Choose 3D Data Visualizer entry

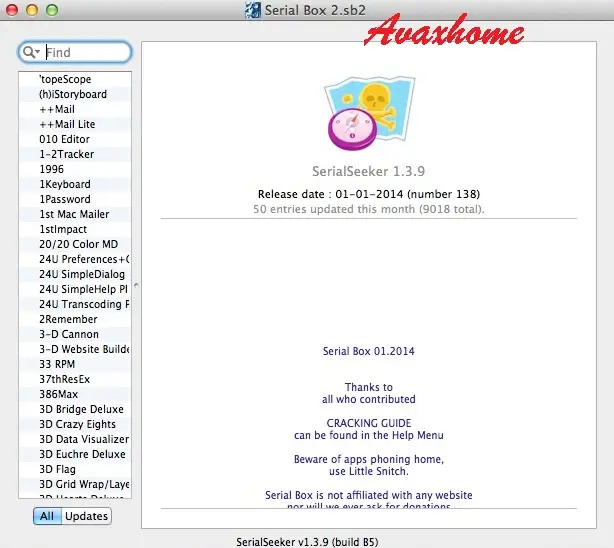(75, 439)
